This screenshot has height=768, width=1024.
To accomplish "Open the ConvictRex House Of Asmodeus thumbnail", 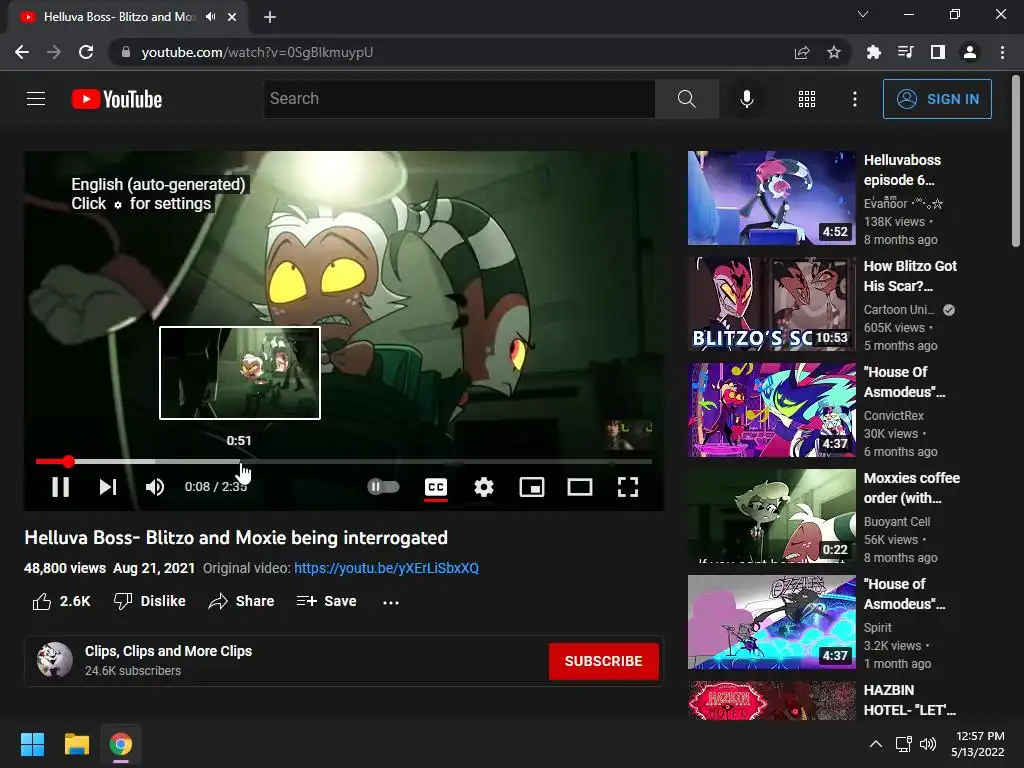I will click(x=771, y=409).
